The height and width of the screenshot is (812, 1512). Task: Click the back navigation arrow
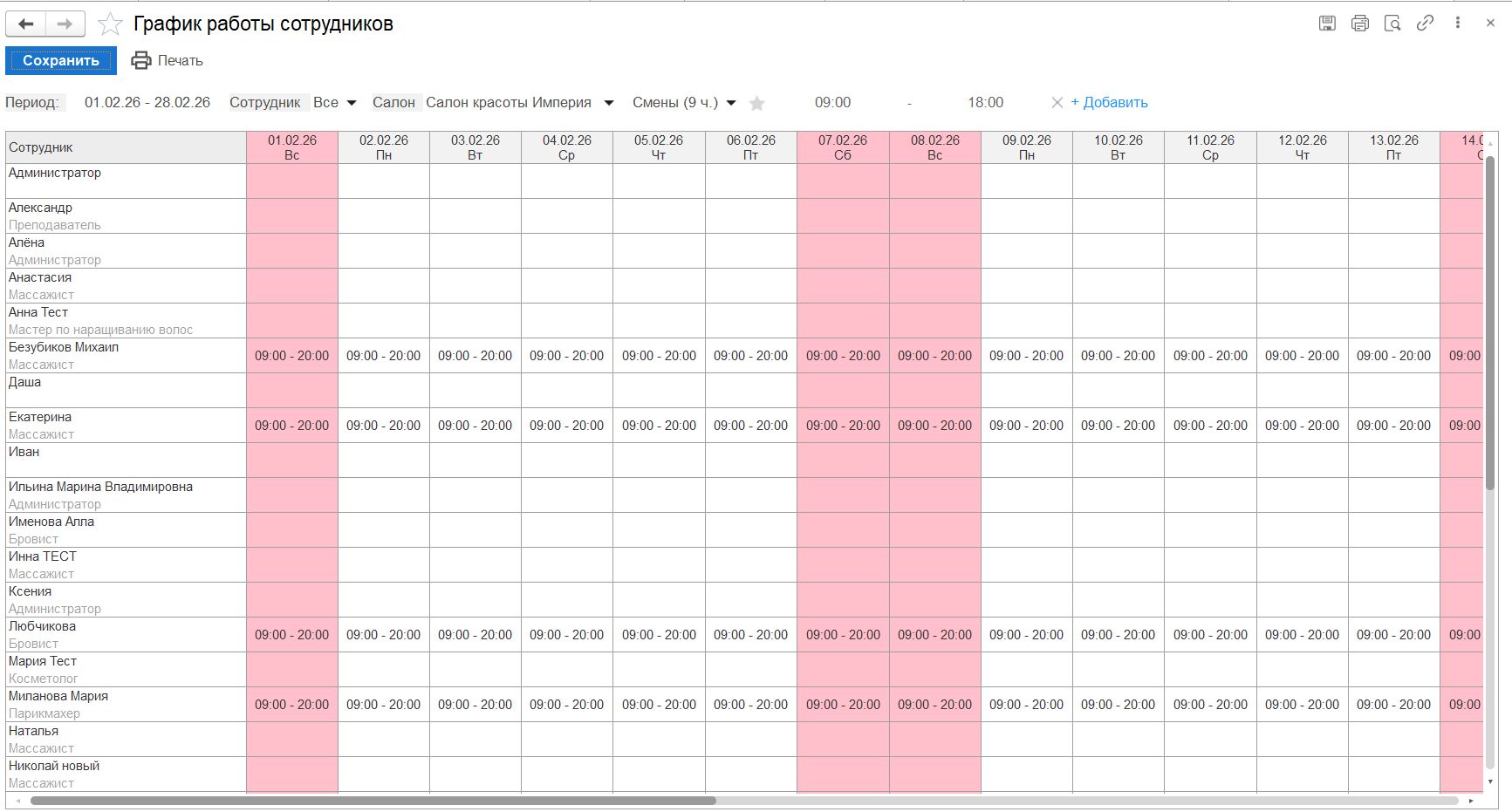click(26, 24)
